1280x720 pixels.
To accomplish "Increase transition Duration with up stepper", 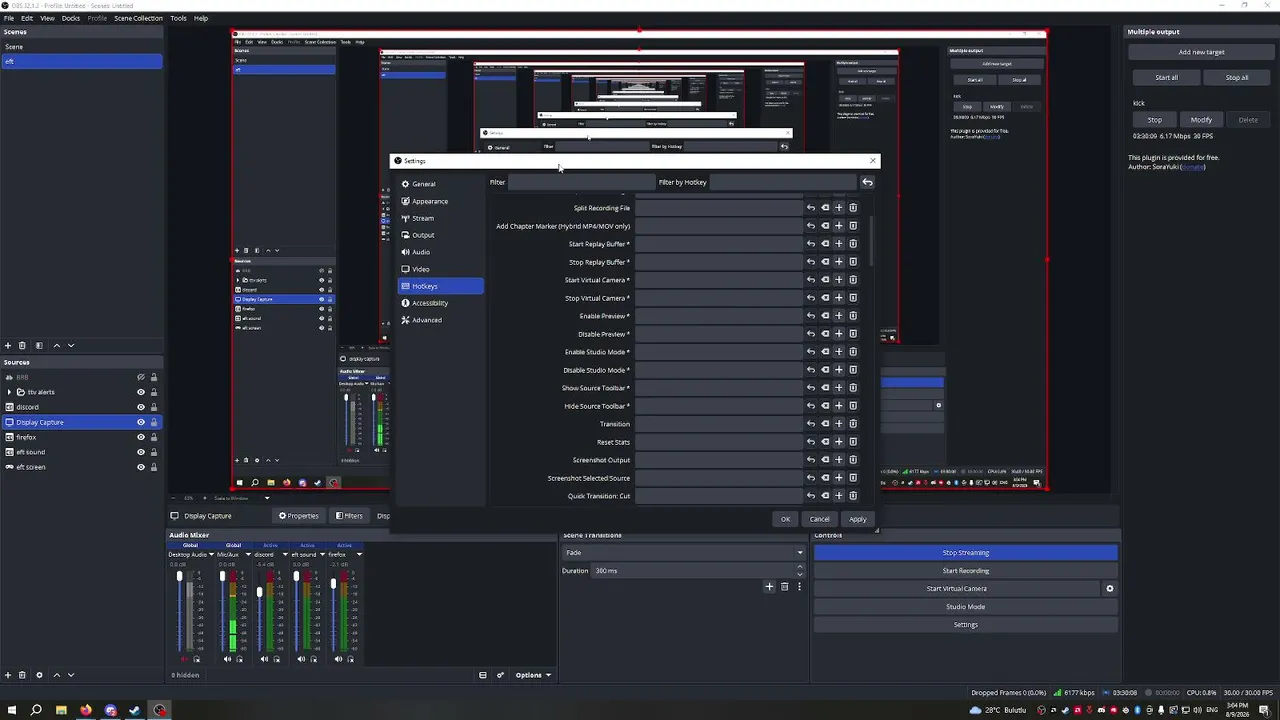I will coord(802,568).
